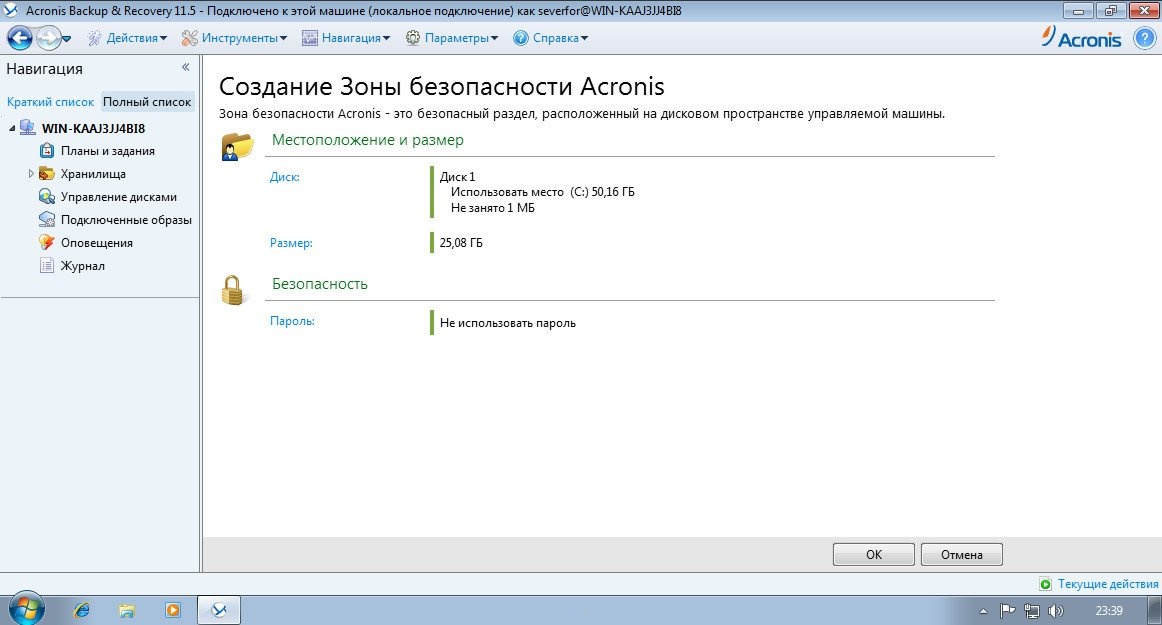Collapse the WIN-KAAJ3JJ4BI8 tree node
The width and height of the screenshot is (1162, 625).
click(x=12, y=128)
